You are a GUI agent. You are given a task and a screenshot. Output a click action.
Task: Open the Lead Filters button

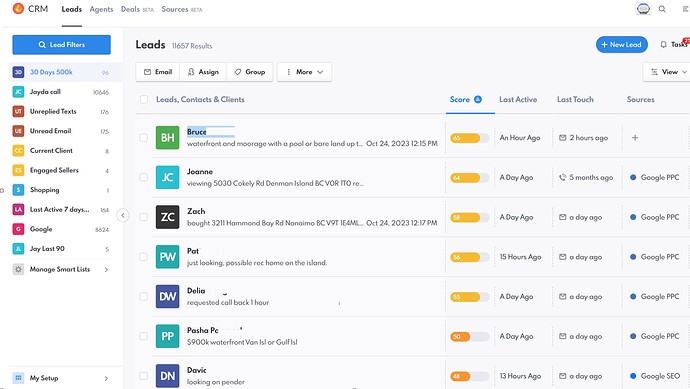tap(62, 44)
